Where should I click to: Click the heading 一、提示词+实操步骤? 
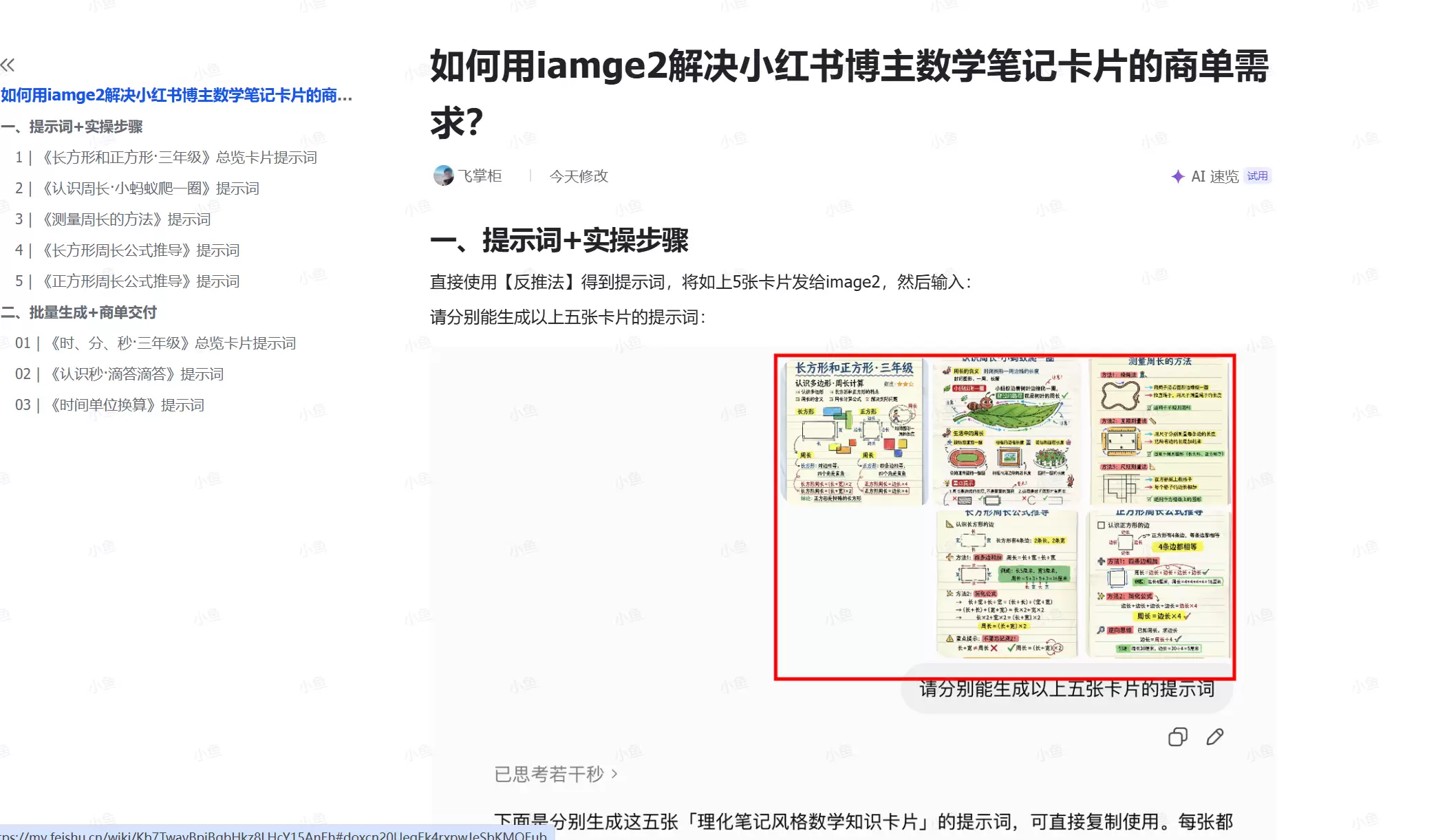pos(559,240)
